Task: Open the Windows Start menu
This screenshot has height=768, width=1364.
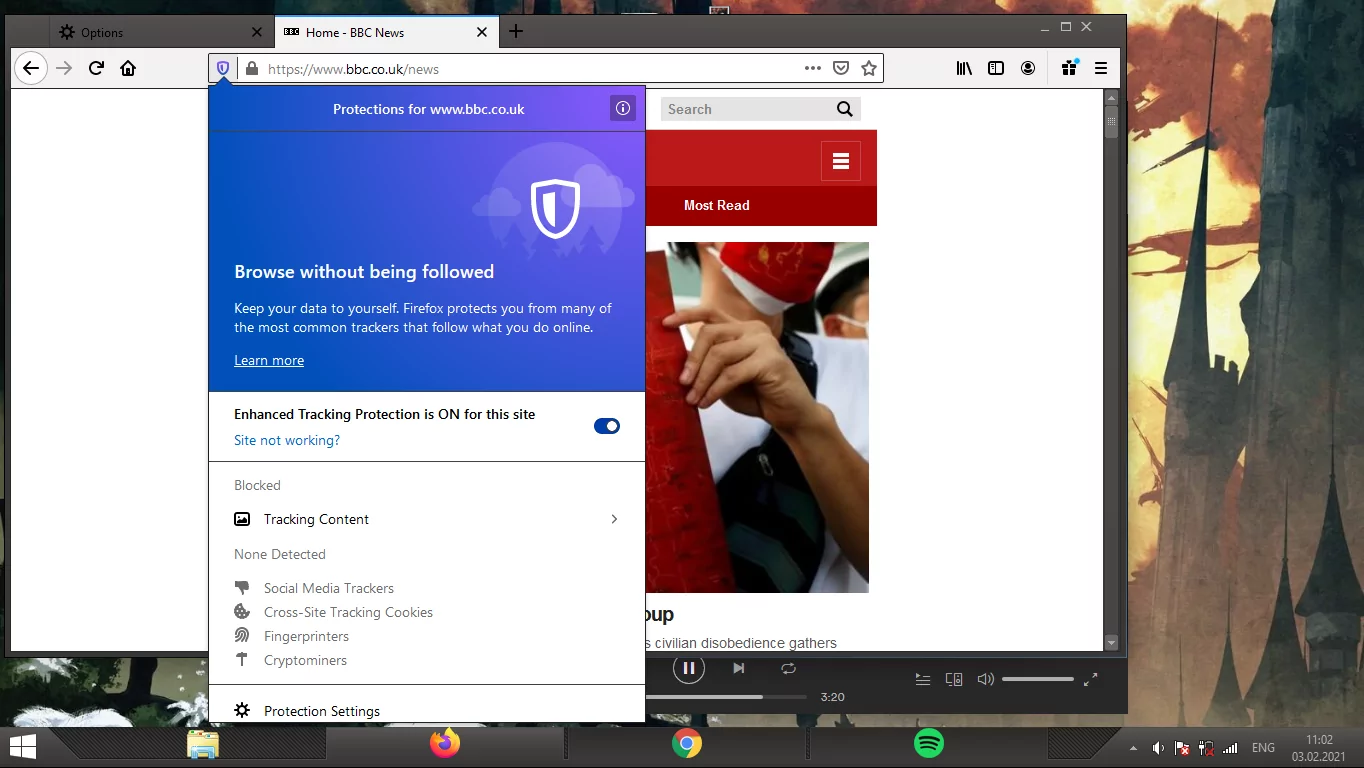Action: pos(22,746)
